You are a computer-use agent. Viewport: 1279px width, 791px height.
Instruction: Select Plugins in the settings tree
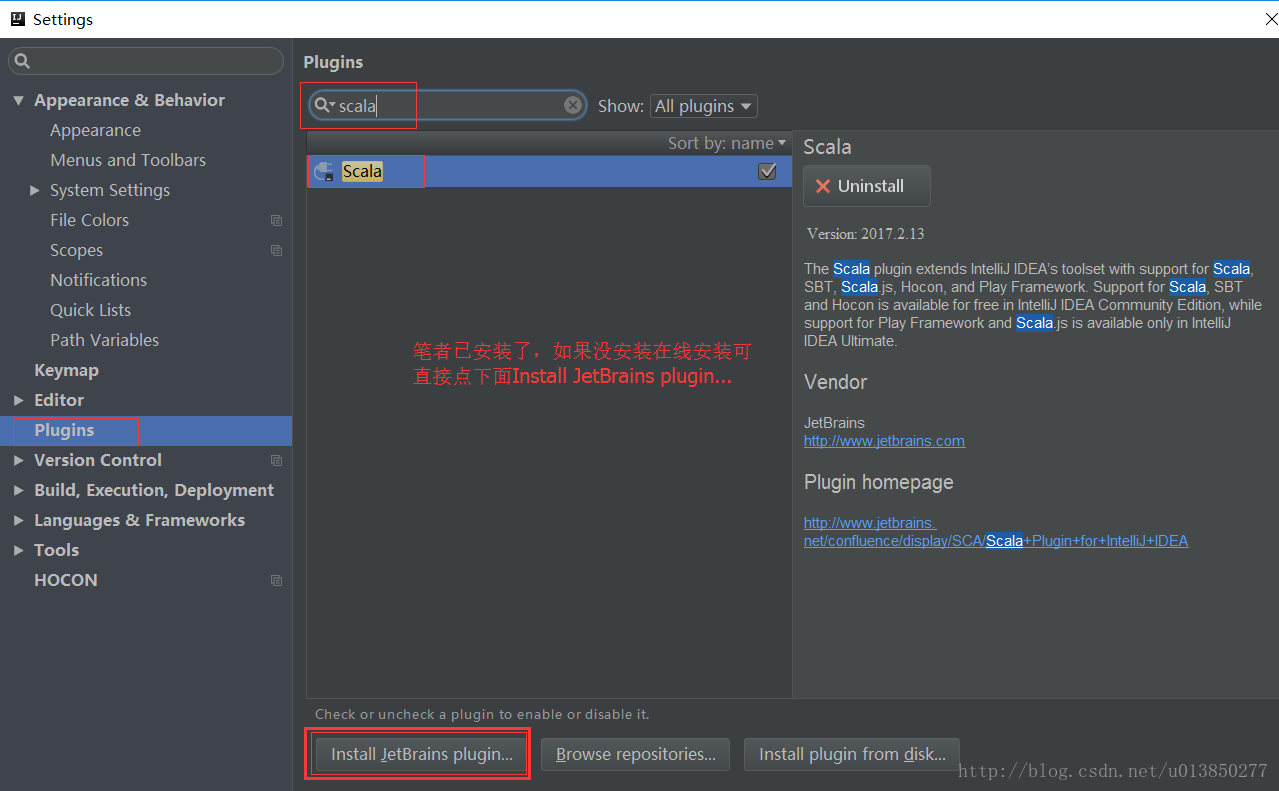[146, 430]
